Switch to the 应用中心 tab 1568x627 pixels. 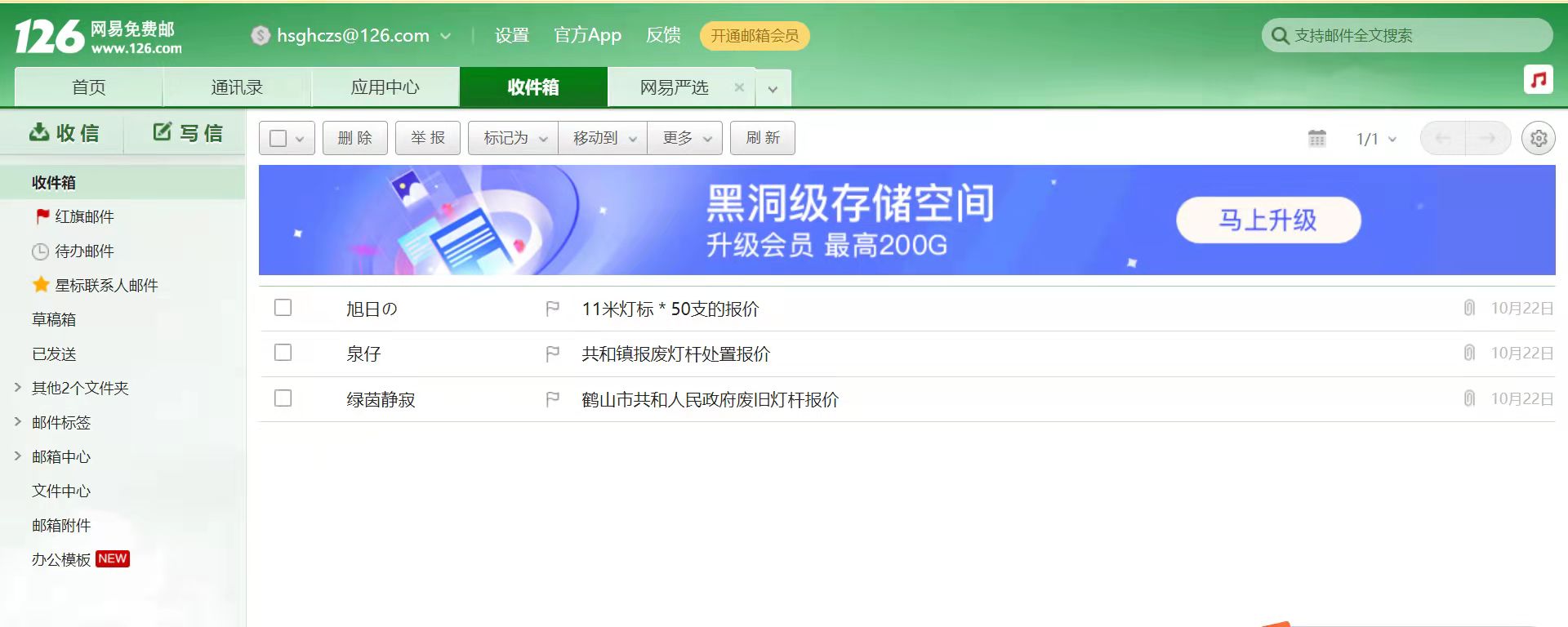tap(385, 87)
